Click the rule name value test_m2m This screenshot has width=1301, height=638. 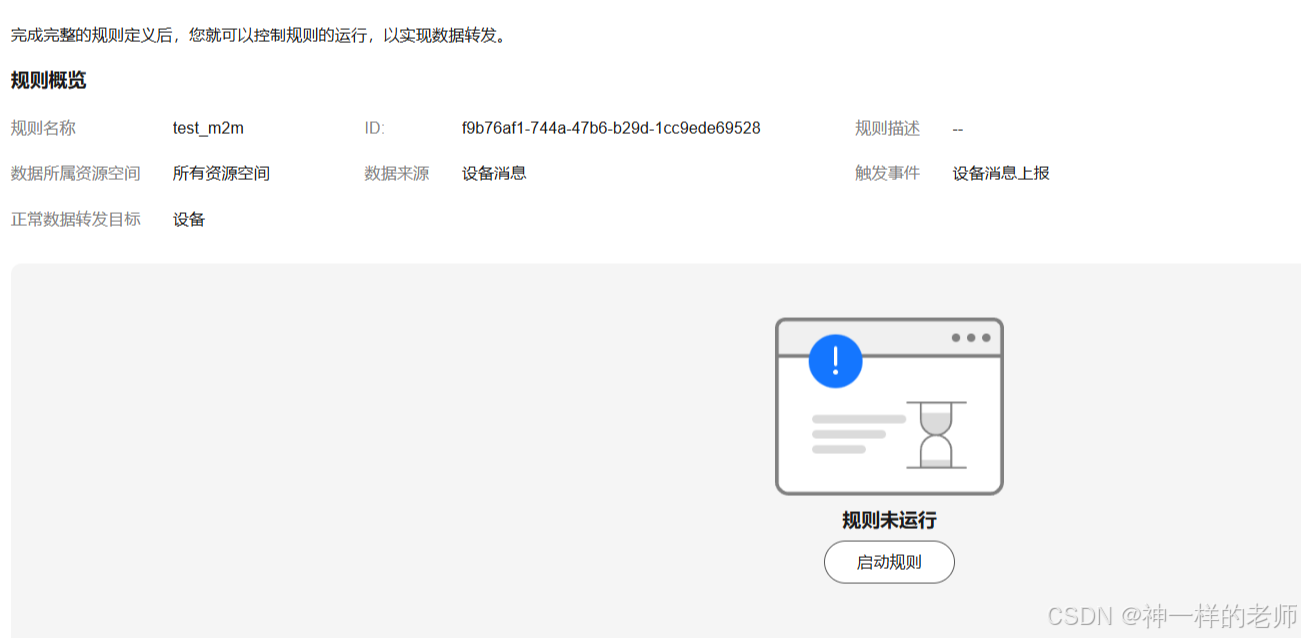(x=208, y=128)
